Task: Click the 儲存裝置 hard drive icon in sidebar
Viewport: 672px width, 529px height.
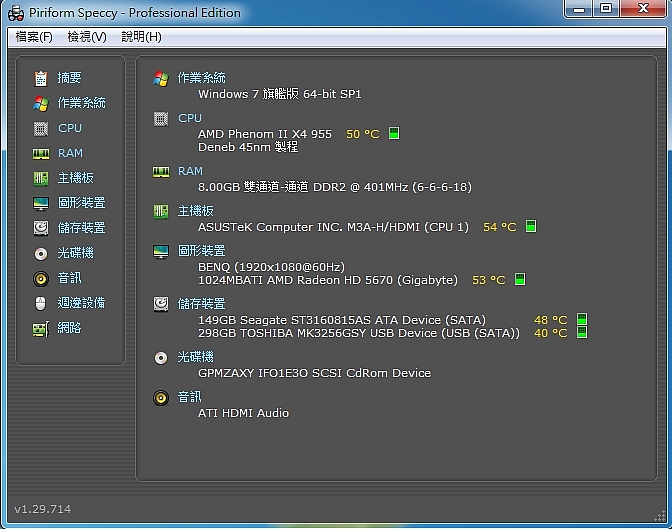Action: [x=41, y=228]
